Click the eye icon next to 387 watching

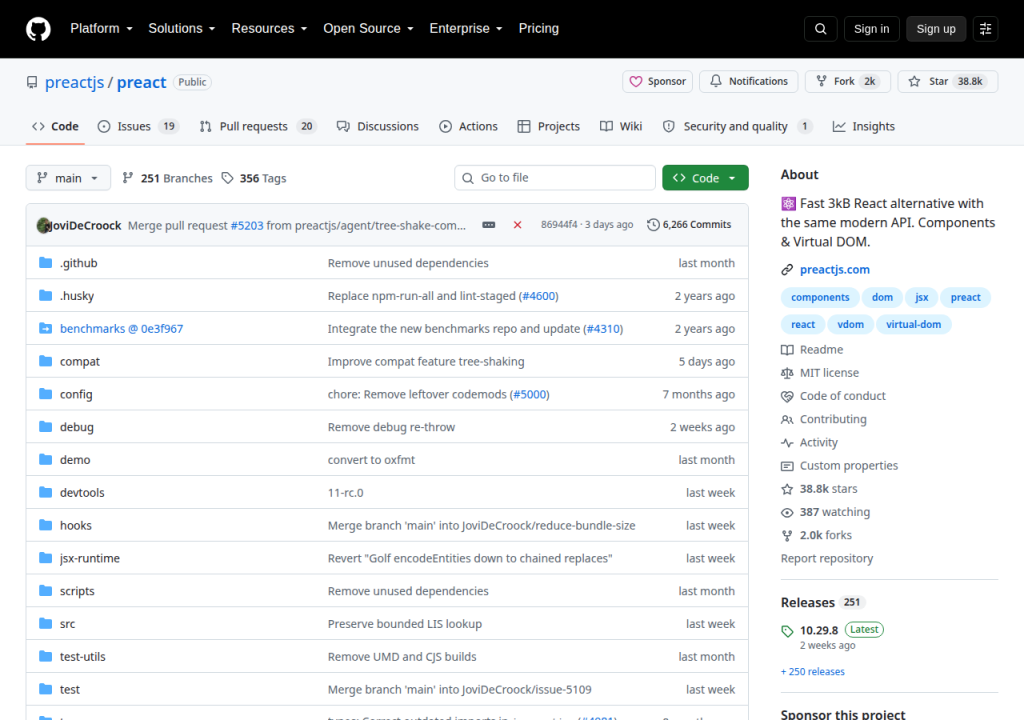point(787,512)
